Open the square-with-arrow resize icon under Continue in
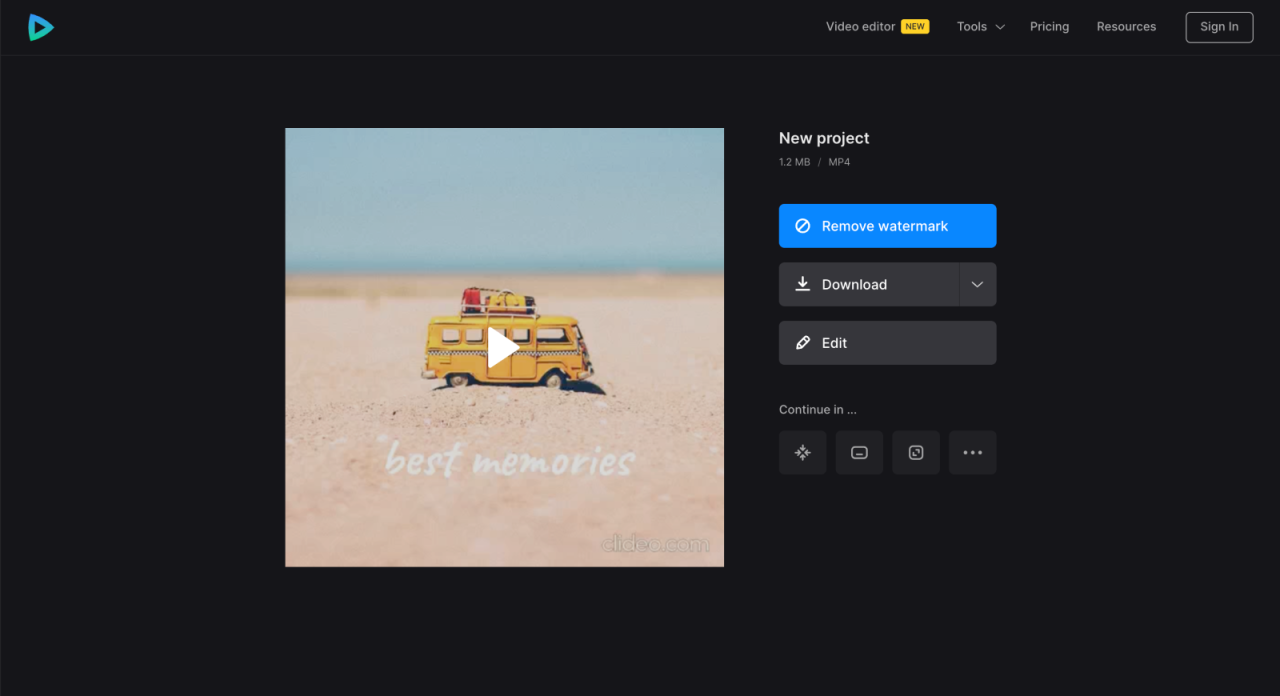Image resolution: width=1280 pixels, height=696 pixels. click(x=916, y=452)
